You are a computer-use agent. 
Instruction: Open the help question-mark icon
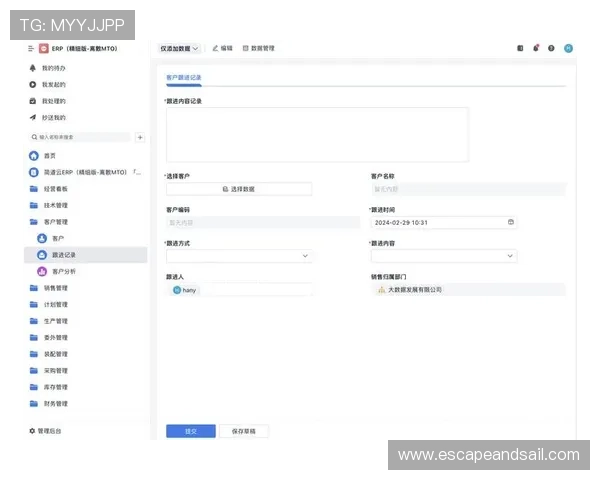[551, 48]
